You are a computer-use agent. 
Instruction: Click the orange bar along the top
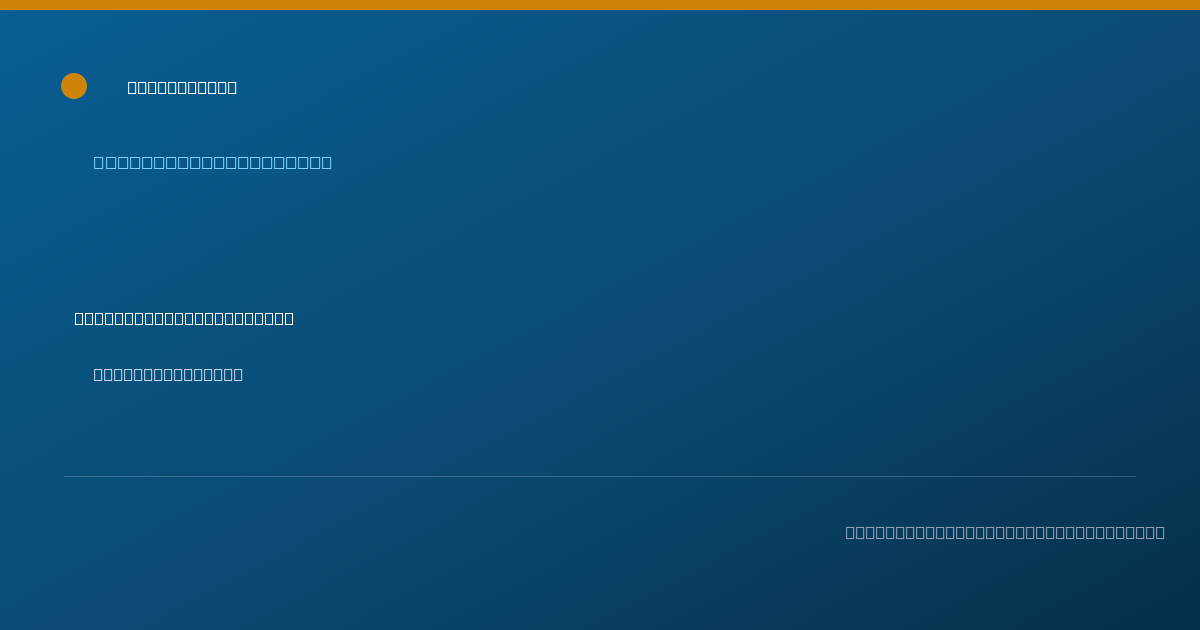(x=600, y=5)
